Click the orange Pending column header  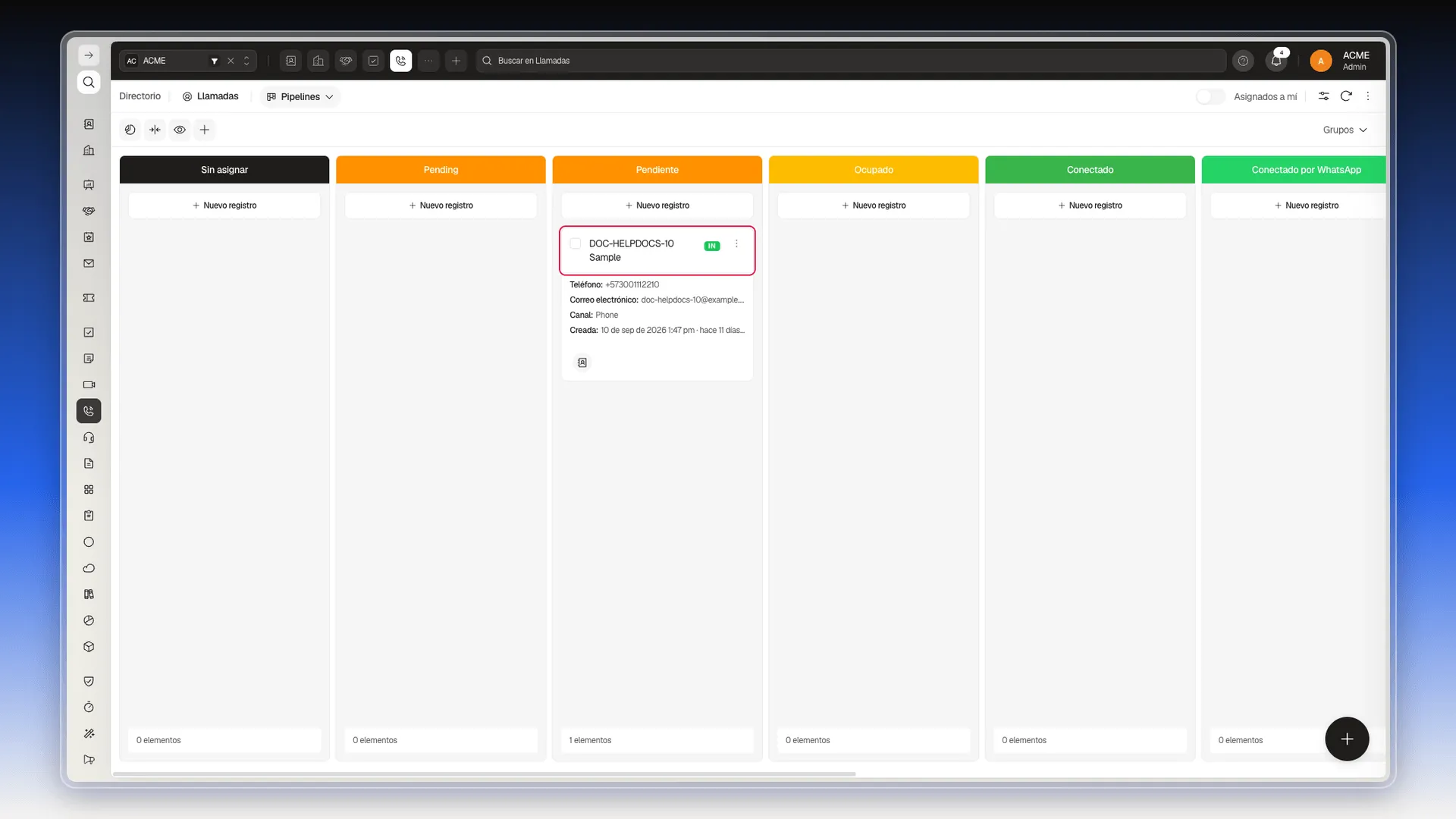tap(441, 170)
